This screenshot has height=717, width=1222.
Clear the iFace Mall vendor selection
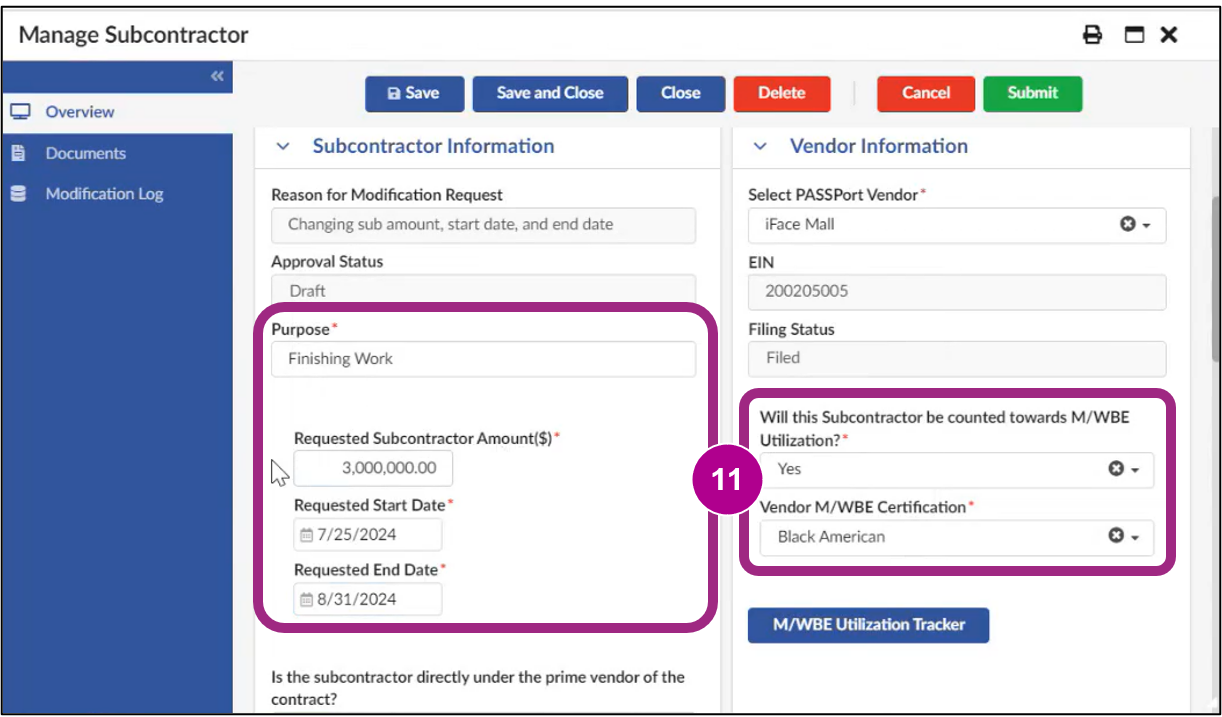[x=1127, y=225]
